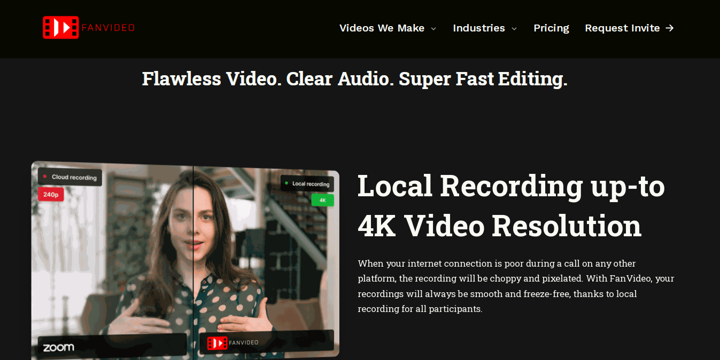
Task: Click the Flawless Video headline text
Action: (354, 79)
